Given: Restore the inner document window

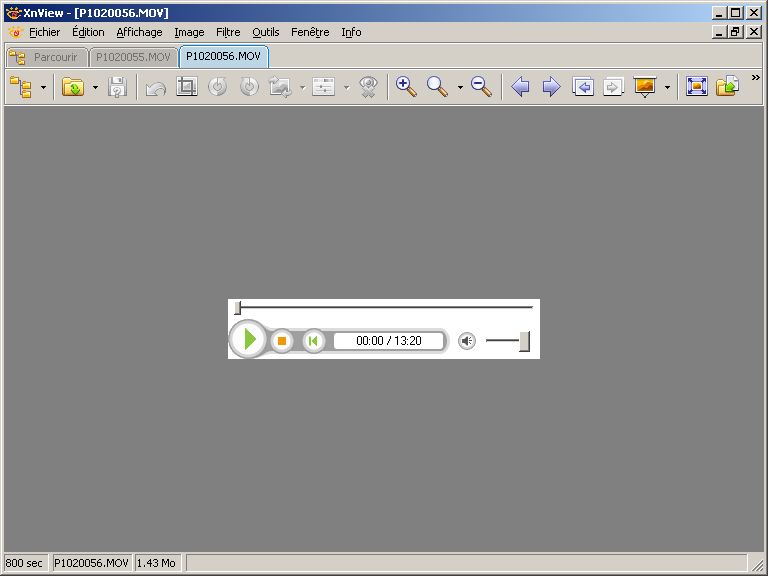Looking at the screenshot, I should point(735,32).
